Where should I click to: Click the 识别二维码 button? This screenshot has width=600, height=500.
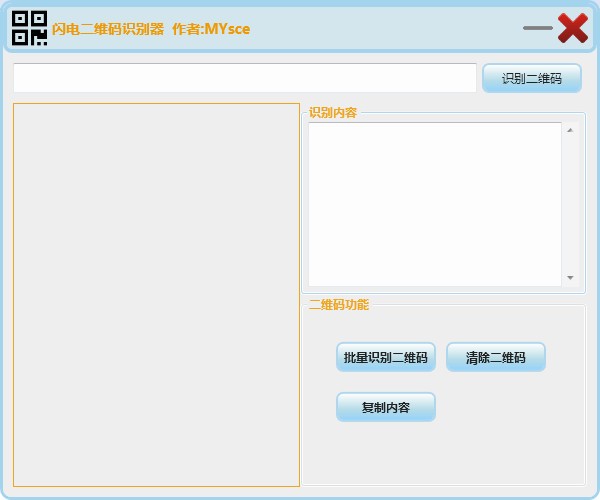(532, 78)
